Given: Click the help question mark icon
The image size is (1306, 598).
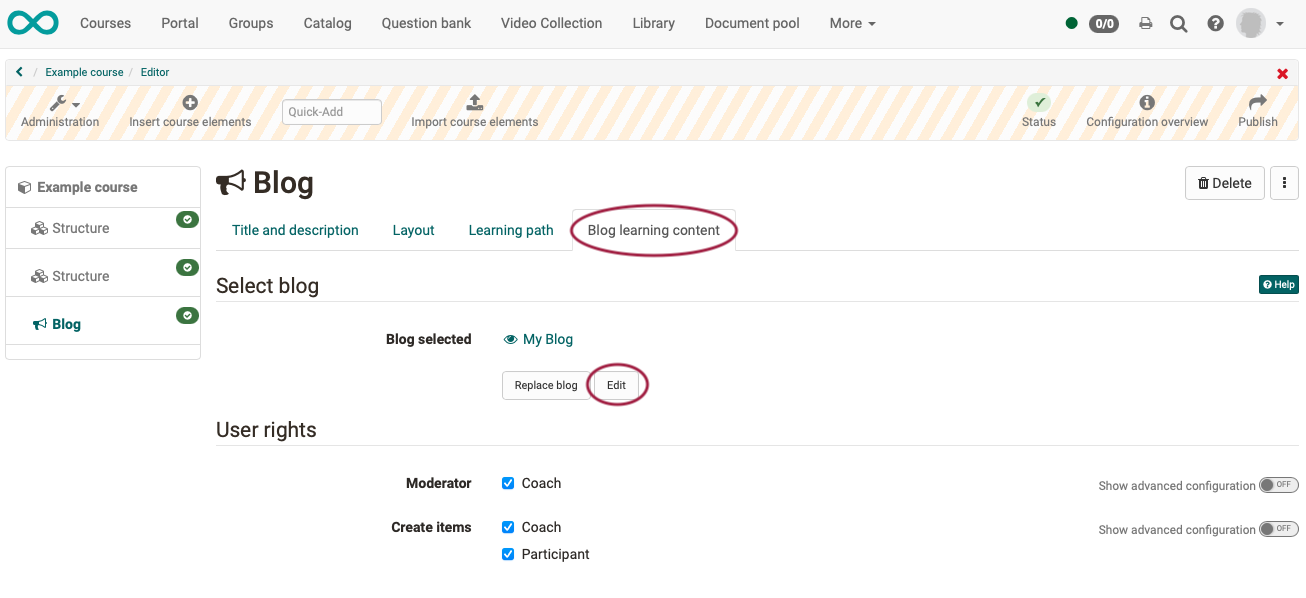Looking at the screenshot, I should coord(1215,24).
